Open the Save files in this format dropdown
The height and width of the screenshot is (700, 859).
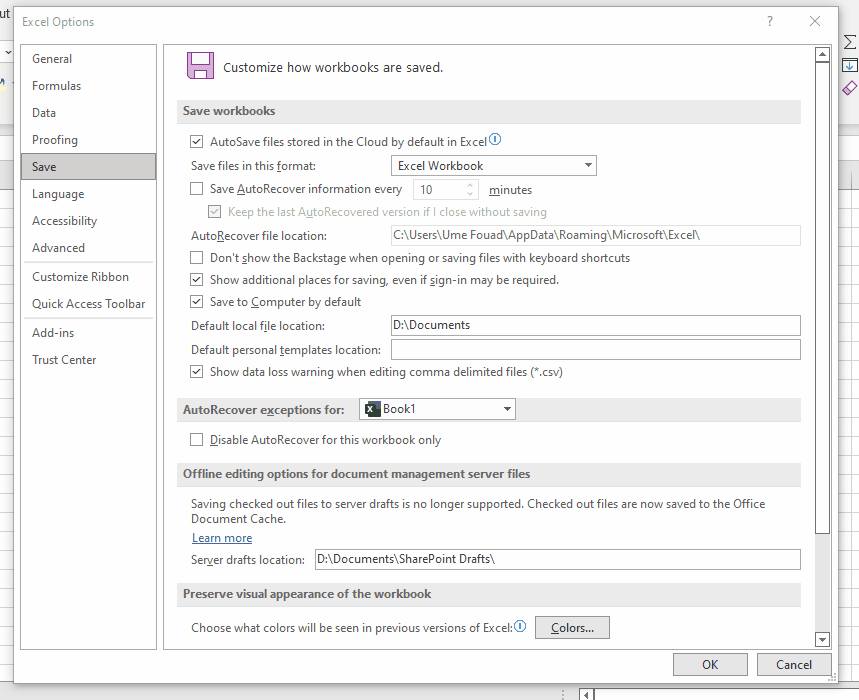493,166
